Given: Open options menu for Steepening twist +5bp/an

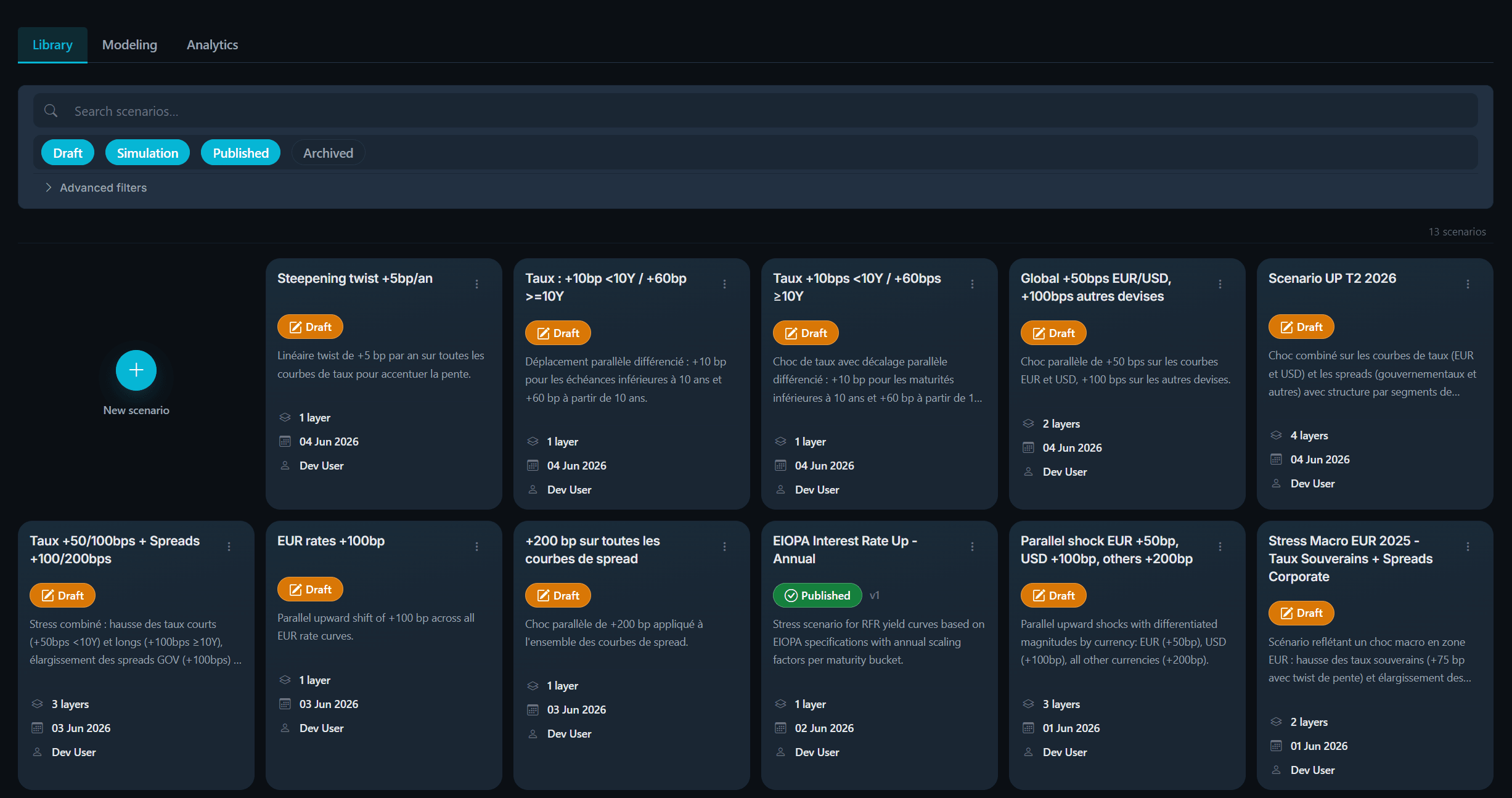Looking at the screenshot, I should [x=476, y=284].
